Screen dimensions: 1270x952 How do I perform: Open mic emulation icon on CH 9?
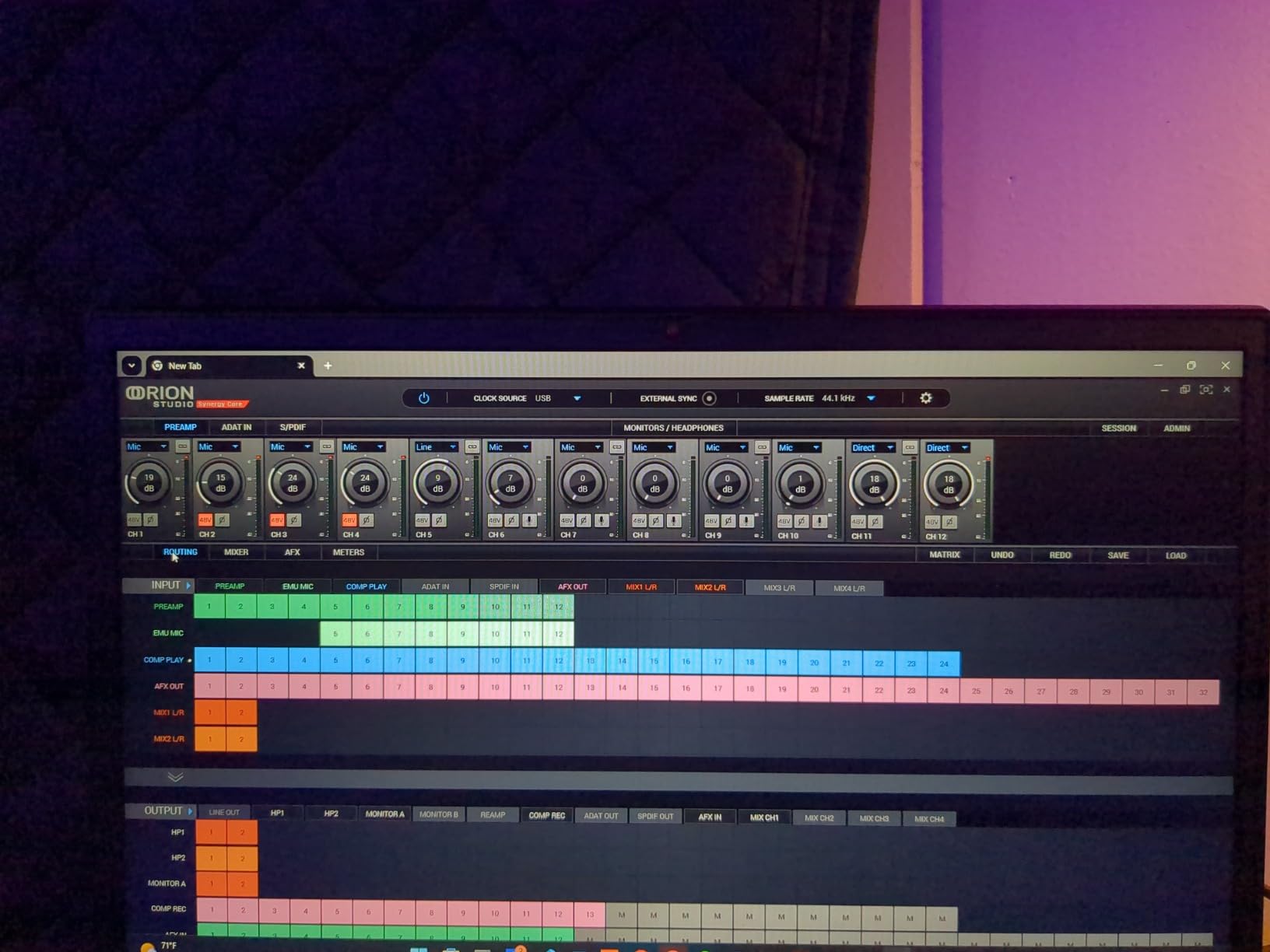click(746, 521)
